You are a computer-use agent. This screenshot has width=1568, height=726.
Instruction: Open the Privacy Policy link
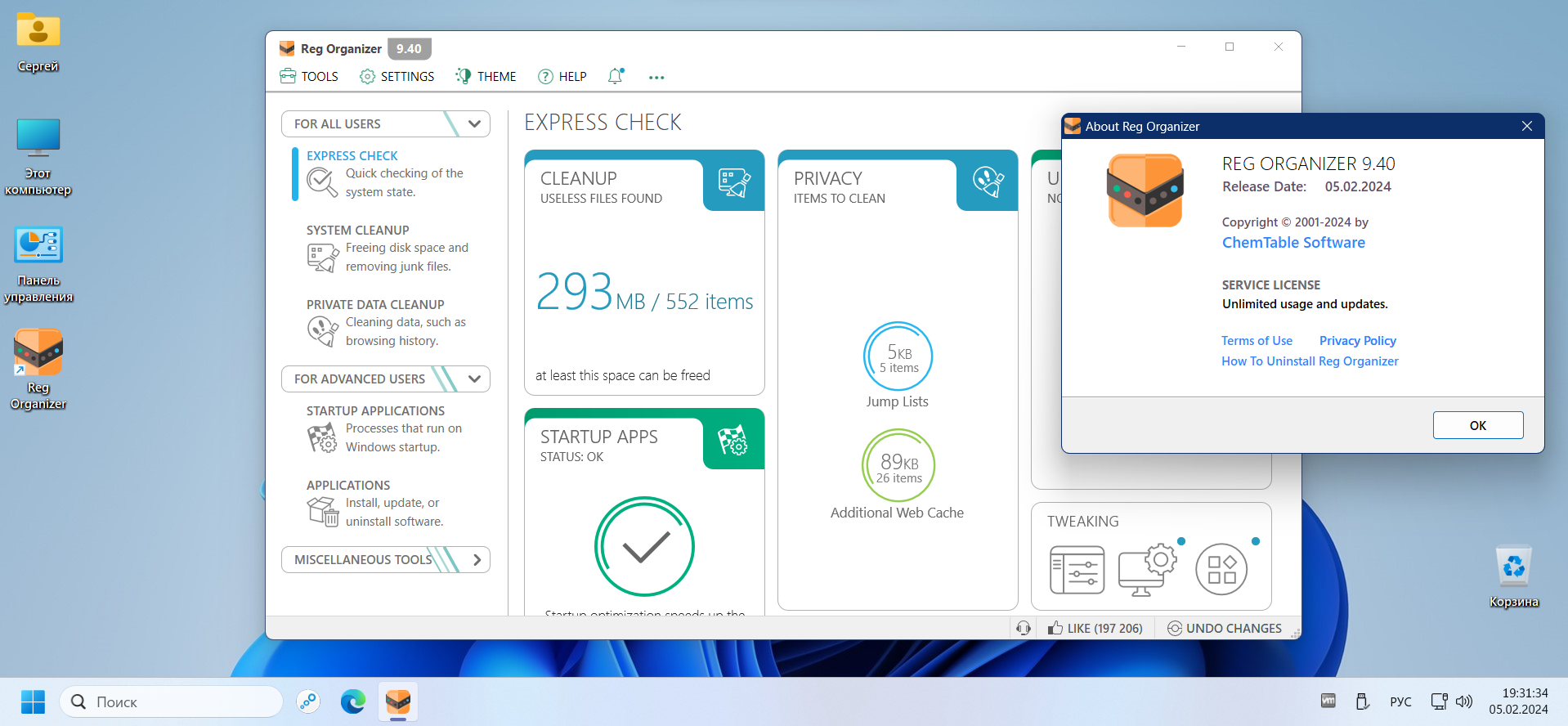point(1358,340)
